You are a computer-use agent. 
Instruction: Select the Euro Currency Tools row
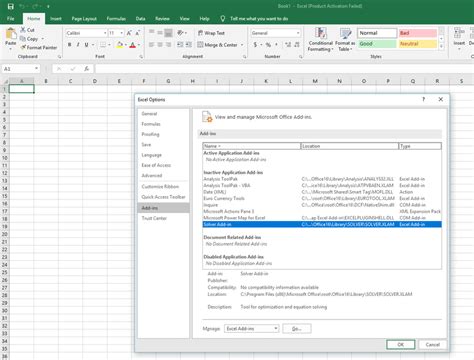tap(322, 198)
